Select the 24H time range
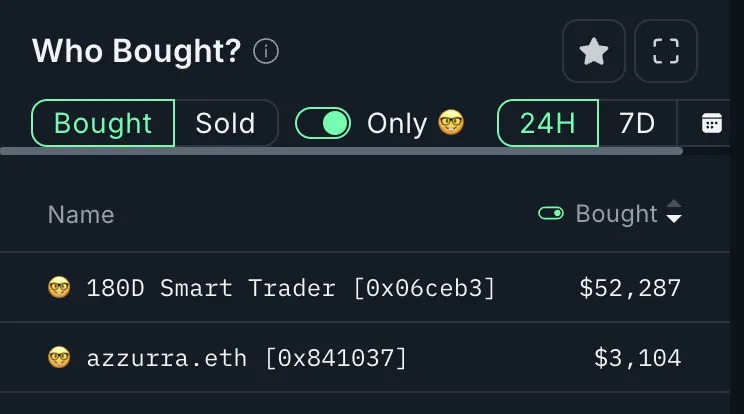The image size is (744, 414). 548,123
